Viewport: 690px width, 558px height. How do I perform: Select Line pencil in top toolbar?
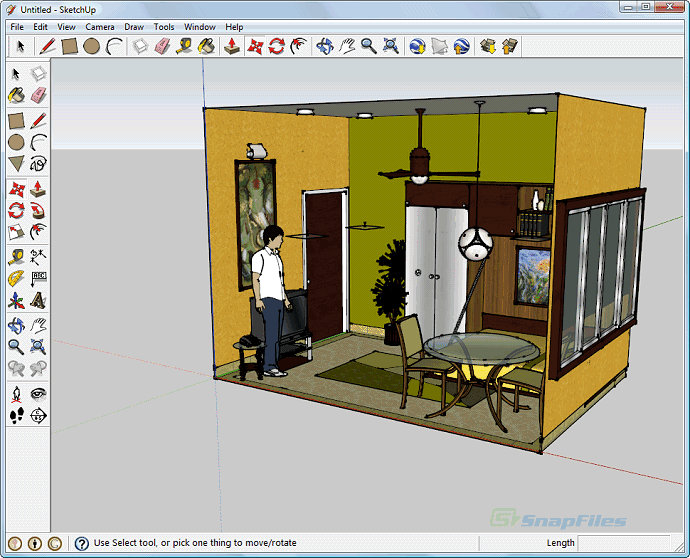point(47,46)
